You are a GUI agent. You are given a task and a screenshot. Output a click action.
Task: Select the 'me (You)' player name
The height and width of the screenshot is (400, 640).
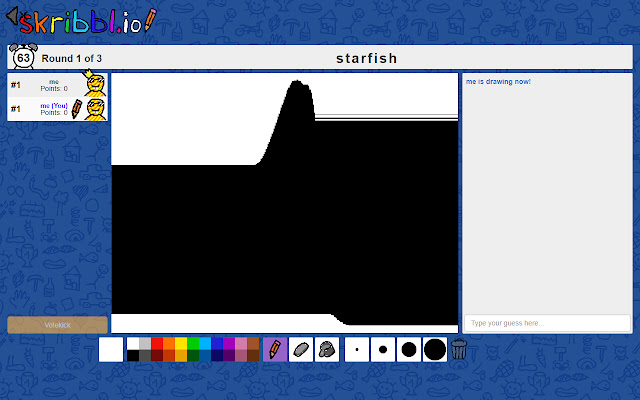pyautogui.click(x=54, y=106)
